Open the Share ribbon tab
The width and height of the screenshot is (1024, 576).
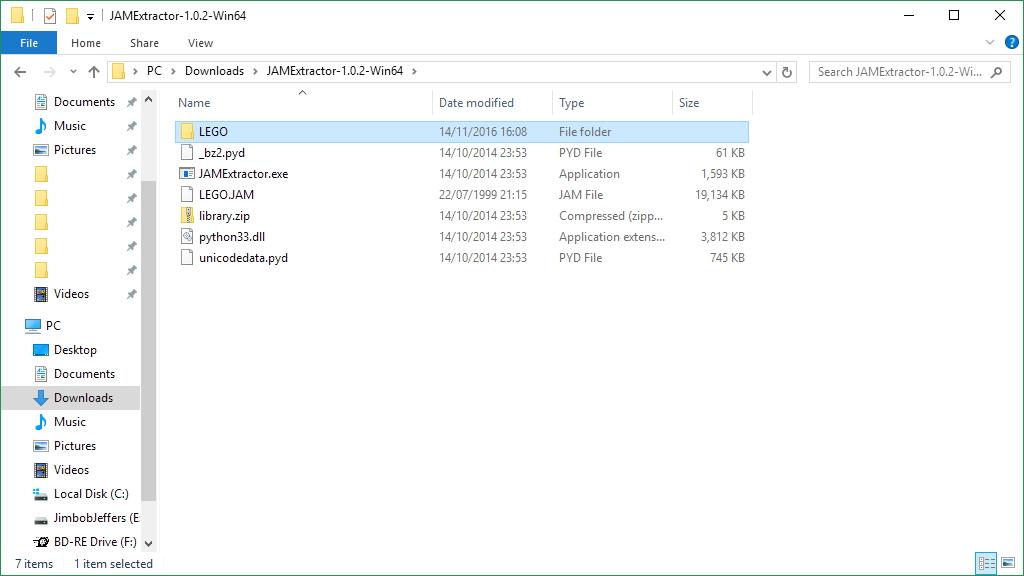[144, 42]
